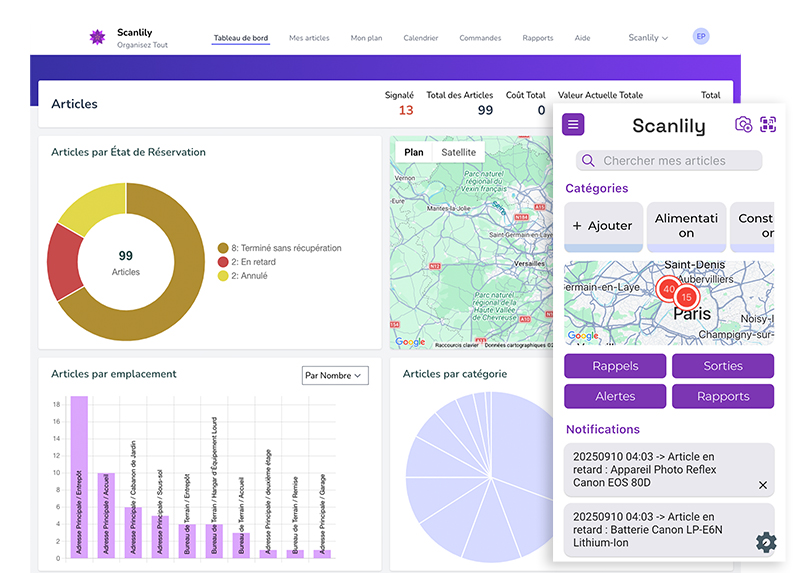Focus the Chercher mes articles search field
The height and width of the screenshot is (573, 800).
coord(669,161)
